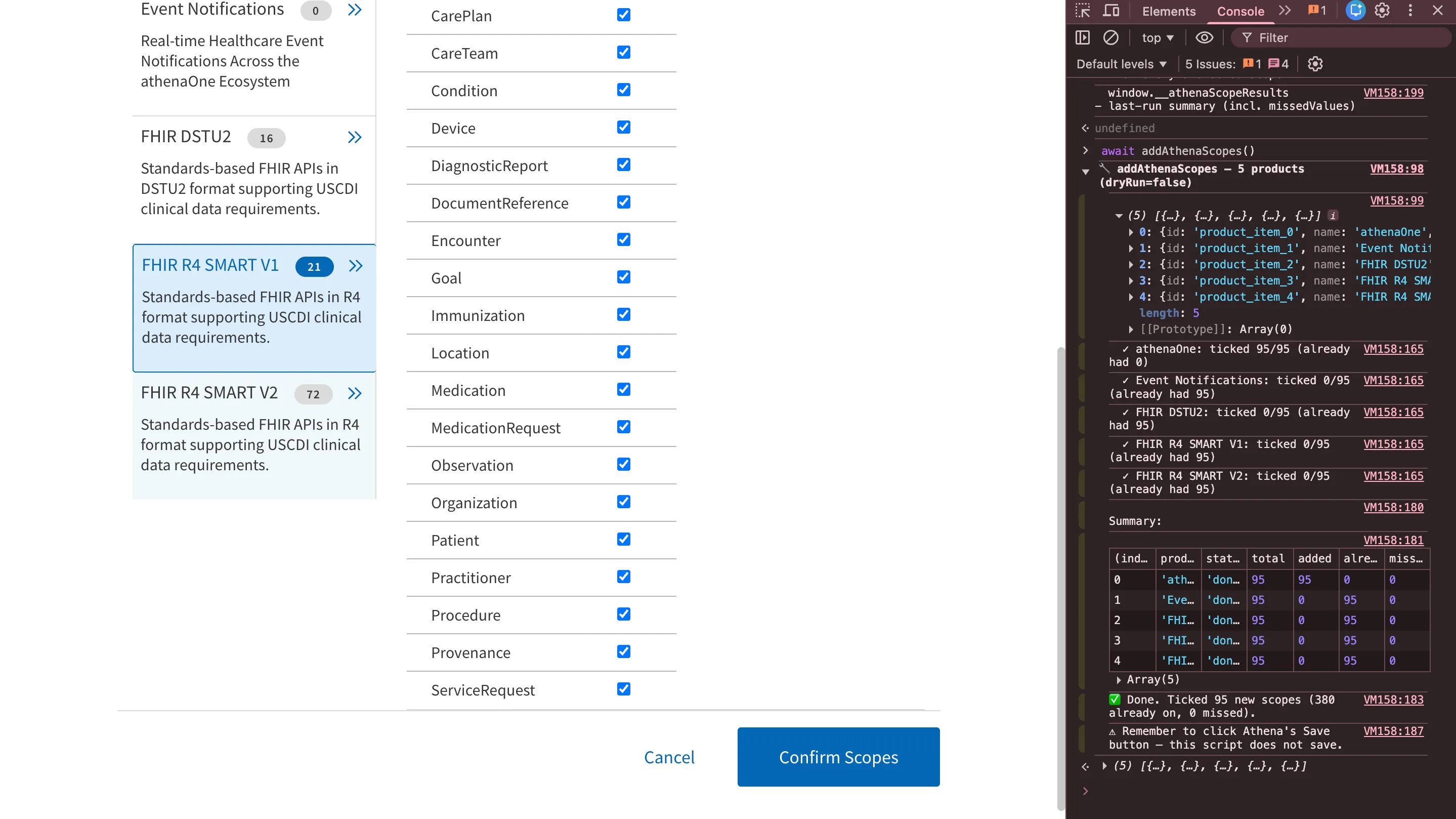Expand array item 1 'product_item_1' object
Viewport: 1456px width, 819px height.
[x=1130, y=249]
